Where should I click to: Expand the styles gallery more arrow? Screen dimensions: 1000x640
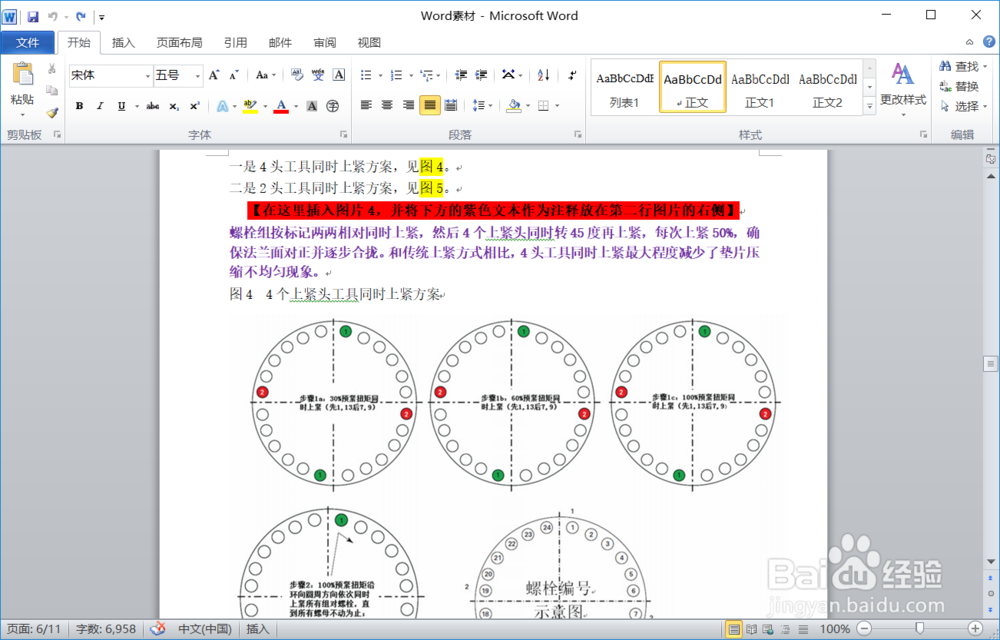pos(869,106)
